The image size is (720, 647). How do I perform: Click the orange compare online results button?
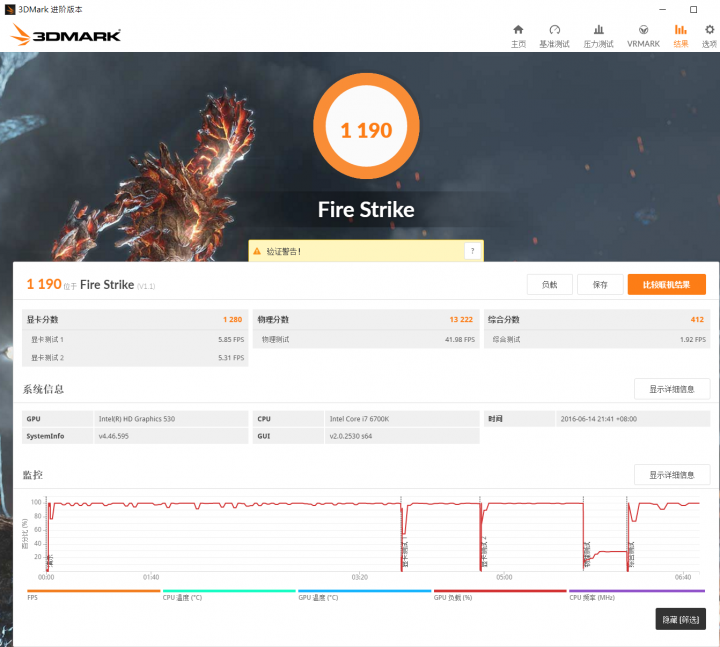[x=666, y=285]
